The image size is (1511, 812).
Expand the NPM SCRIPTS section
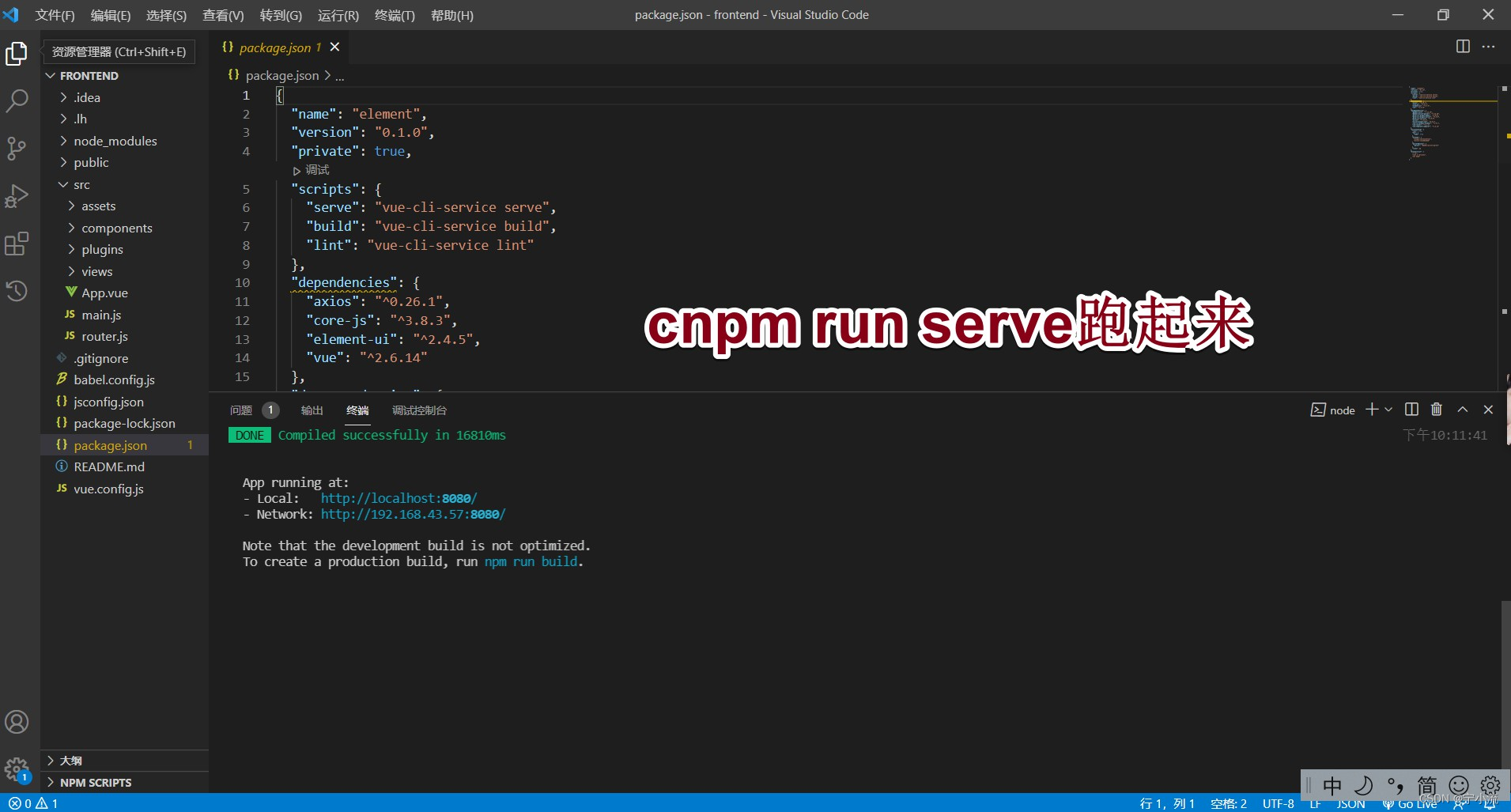[125, 782]
